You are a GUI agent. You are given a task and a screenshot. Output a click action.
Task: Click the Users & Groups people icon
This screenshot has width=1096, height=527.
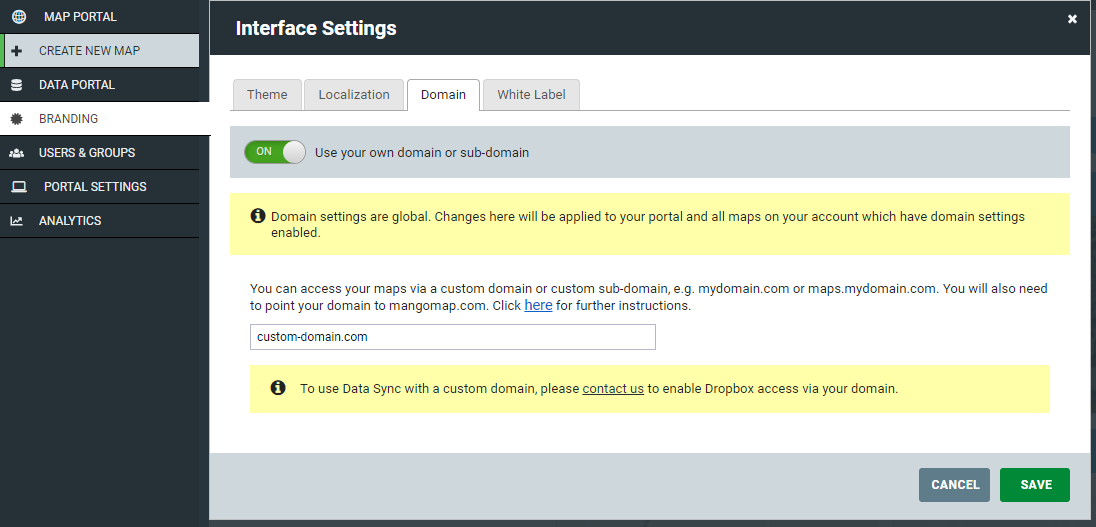point(17,153)
